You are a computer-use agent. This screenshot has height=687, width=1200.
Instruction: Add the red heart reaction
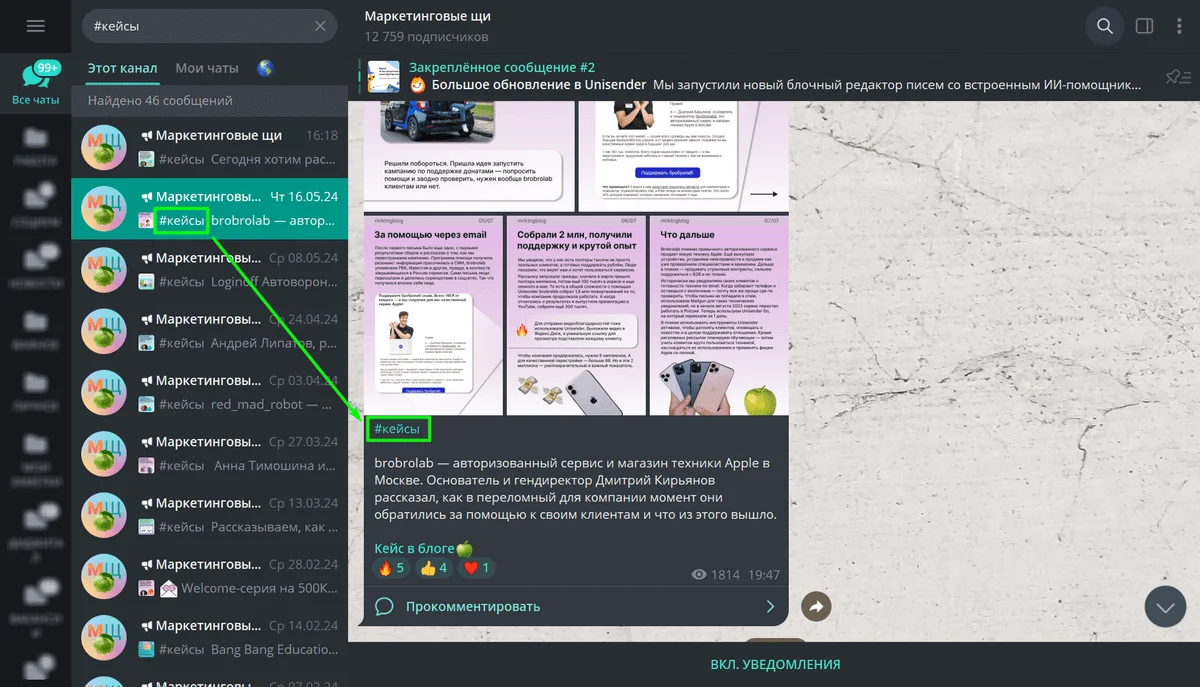(476, 568)
